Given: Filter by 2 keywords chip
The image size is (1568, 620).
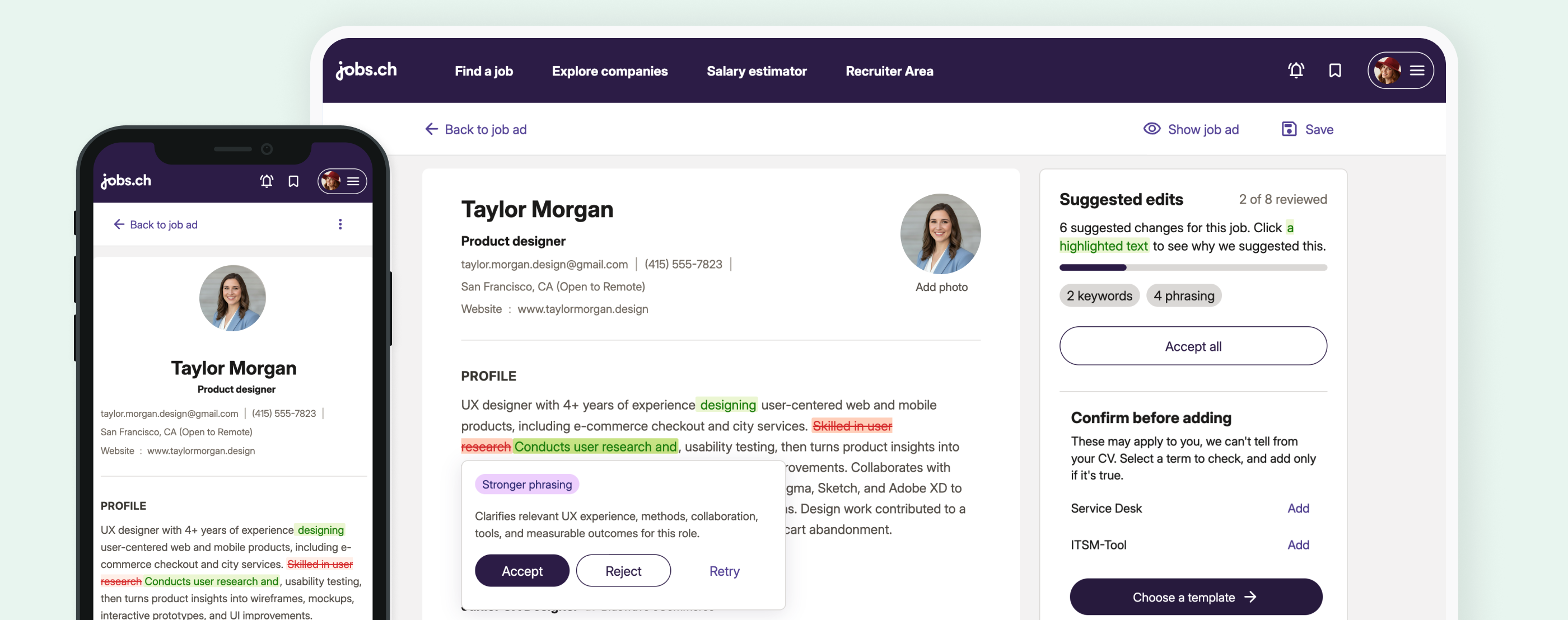Looking at the screenshot, I should pyautogui.click(x=1099, y=295).
